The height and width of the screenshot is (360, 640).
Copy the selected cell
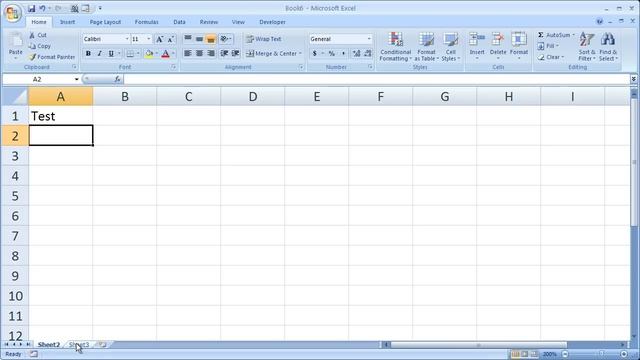click(40, 46)
